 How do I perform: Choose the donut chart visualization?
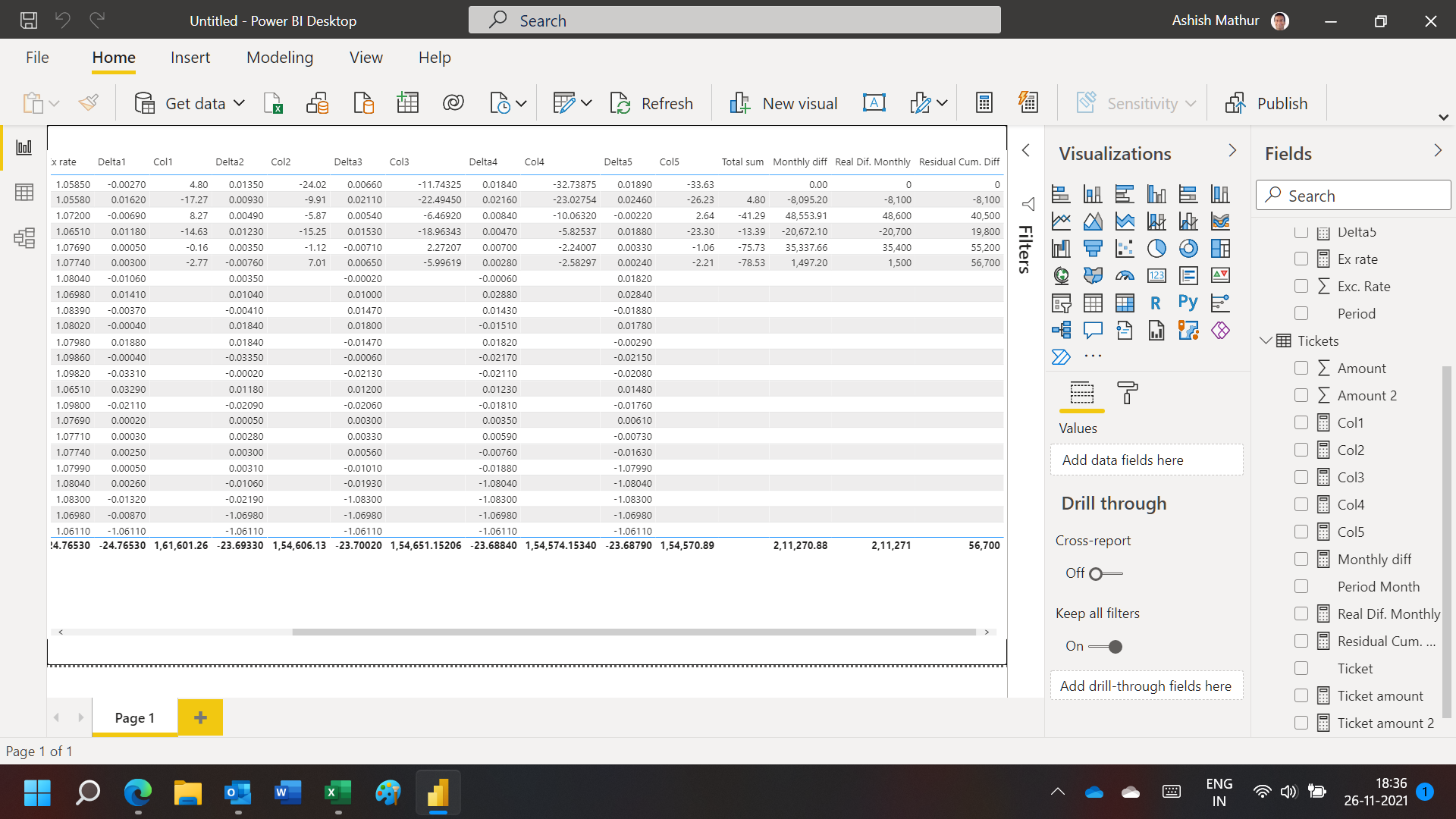pos(1188,249)
